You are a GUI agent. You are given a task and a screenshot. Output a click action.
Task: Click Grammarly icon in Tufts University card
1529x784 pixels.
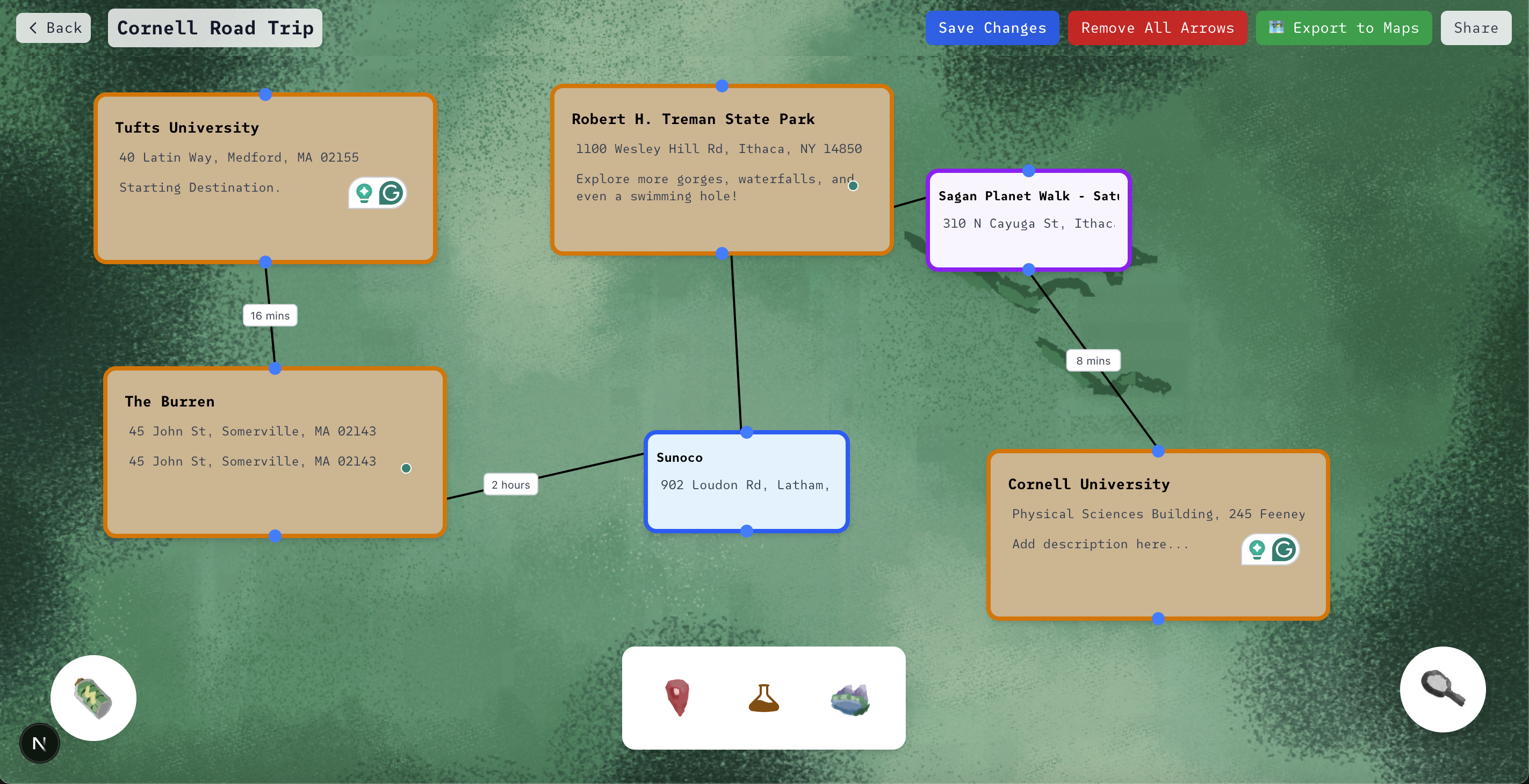[391, 193]
